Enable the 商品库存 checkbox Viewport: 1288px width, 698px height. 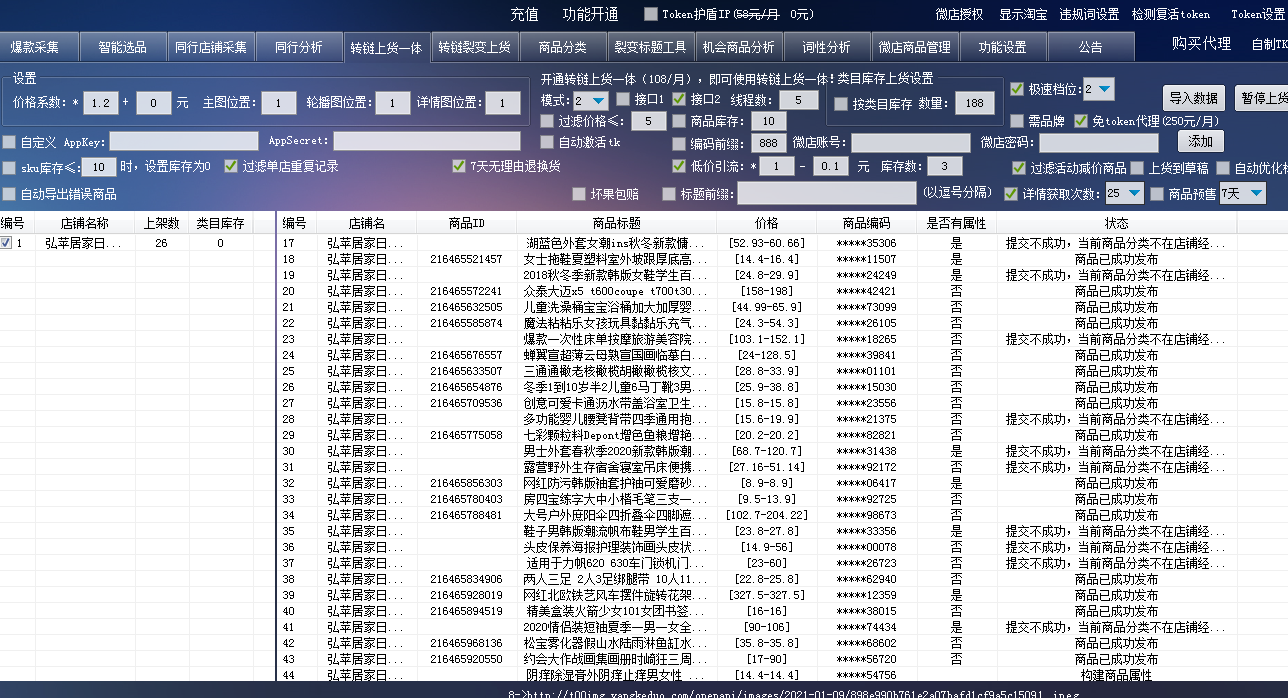[678, 120]
